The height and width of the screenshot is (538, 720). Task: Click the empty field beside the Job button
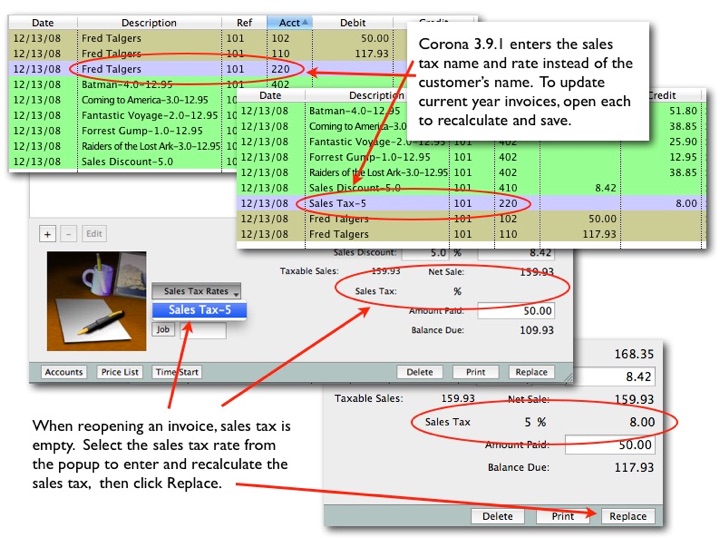pos(202,331)
